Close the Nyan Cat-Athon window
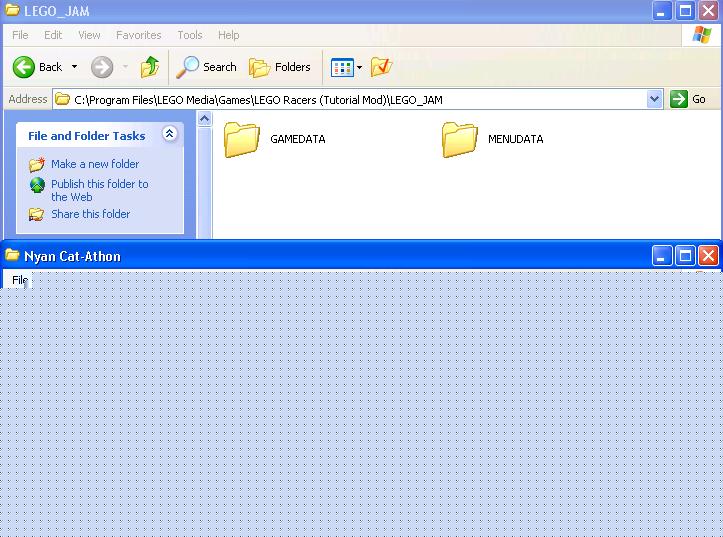The image size is (723, 537). pos(709,255)
